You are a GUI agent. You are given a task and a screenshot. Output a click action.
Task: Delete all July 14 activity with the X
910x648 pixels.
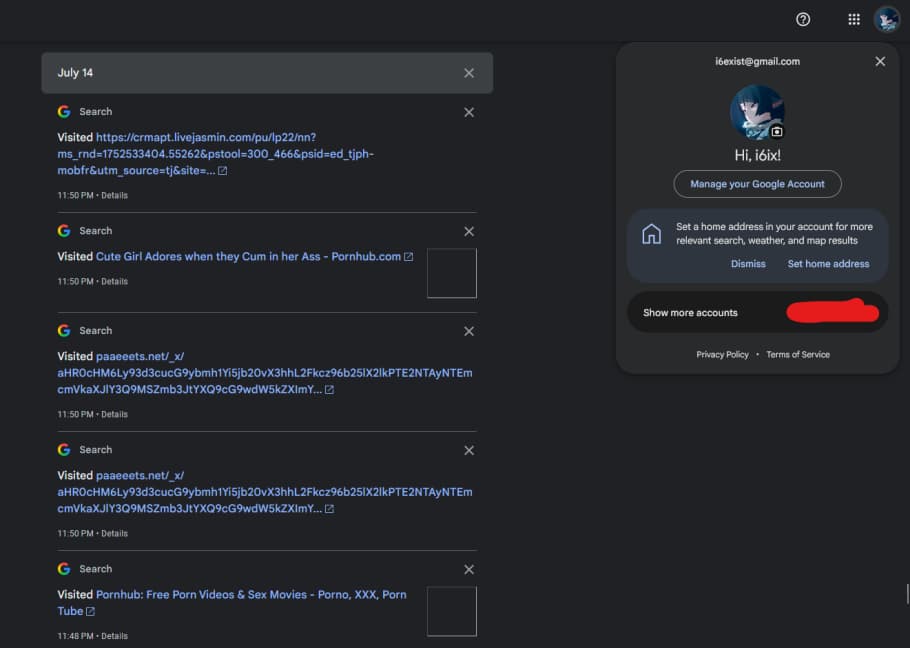469,73
